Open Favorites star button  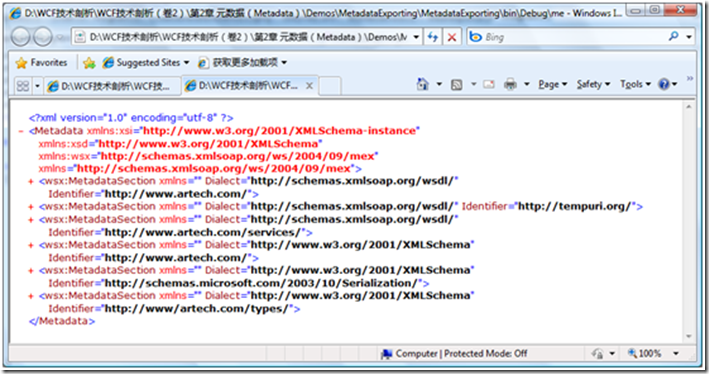tap(41, 62)
